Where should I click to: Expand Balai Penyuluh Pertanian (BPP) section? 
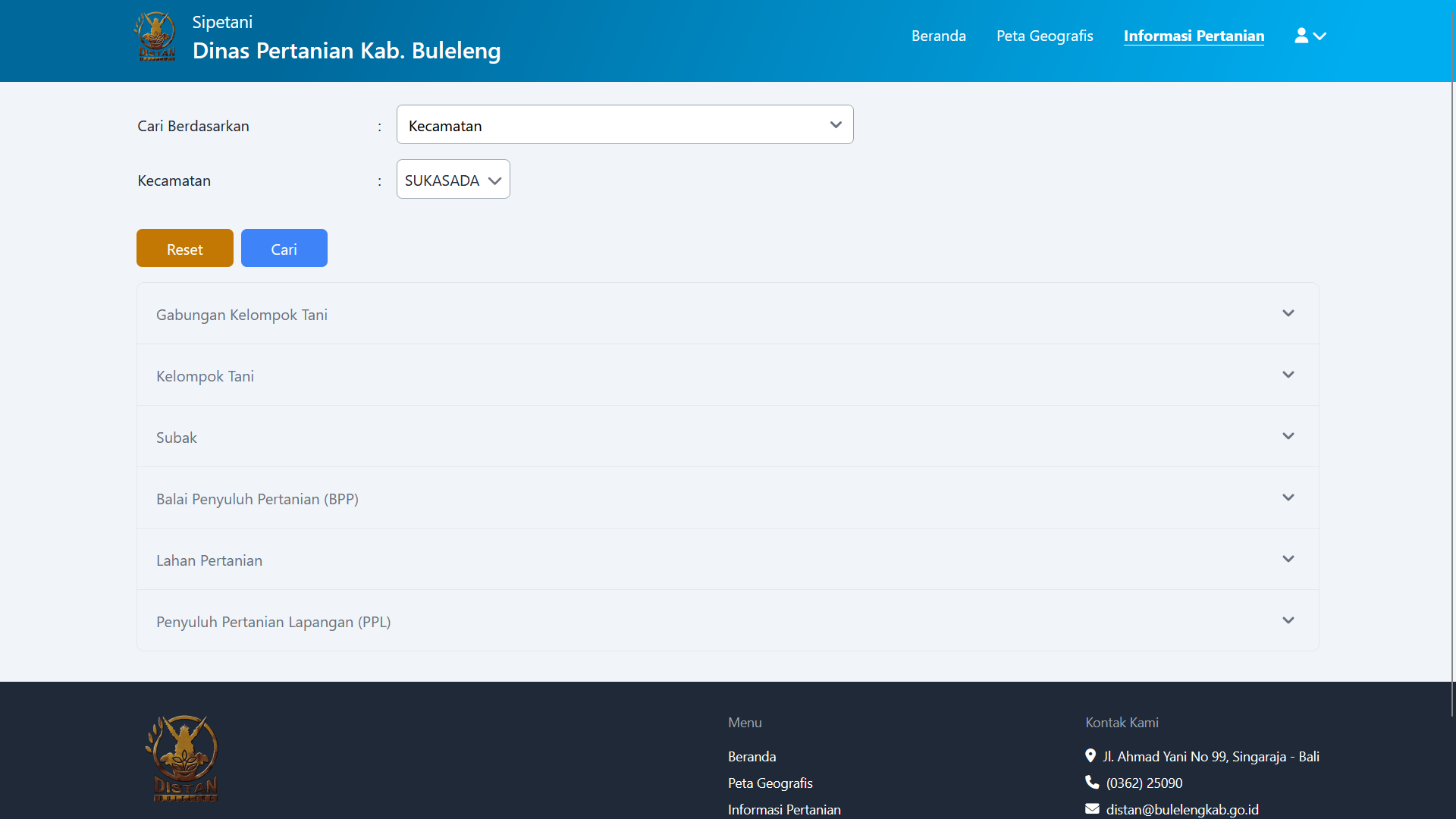pyautogui.click(x=726, y=498)
